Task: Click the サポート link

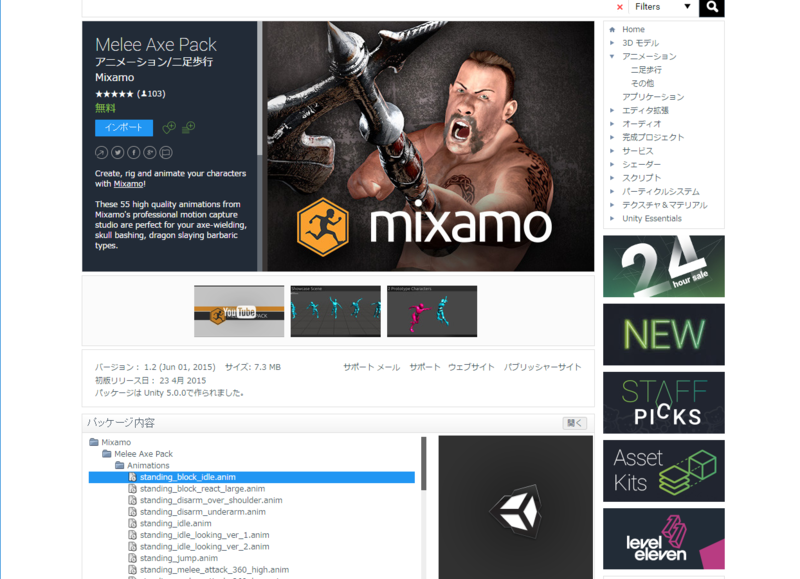Action: pyautogui.click(x=424, y=367)
